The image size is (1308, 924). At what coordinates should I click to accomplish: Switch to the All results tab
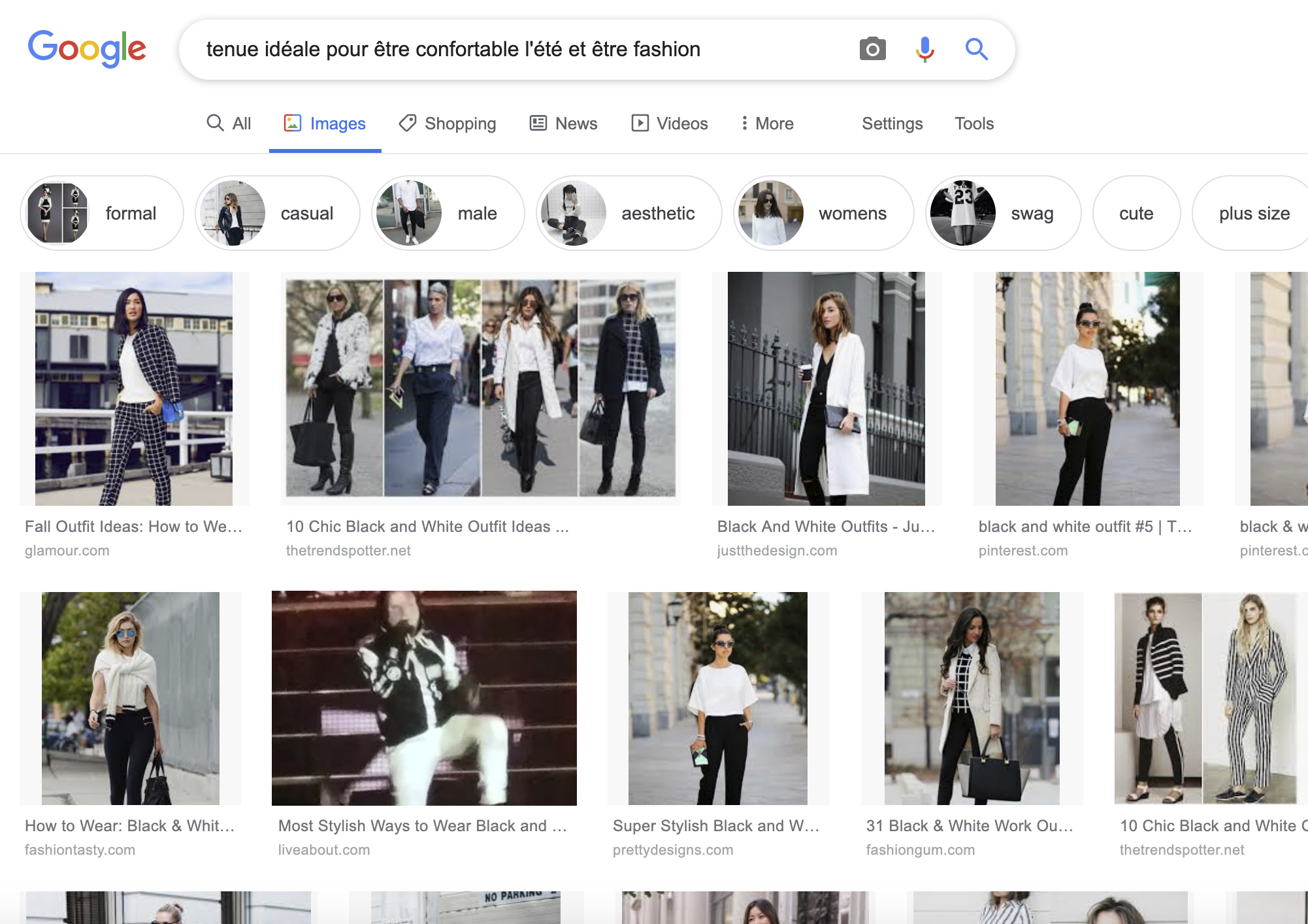click(x=229, y=124)
